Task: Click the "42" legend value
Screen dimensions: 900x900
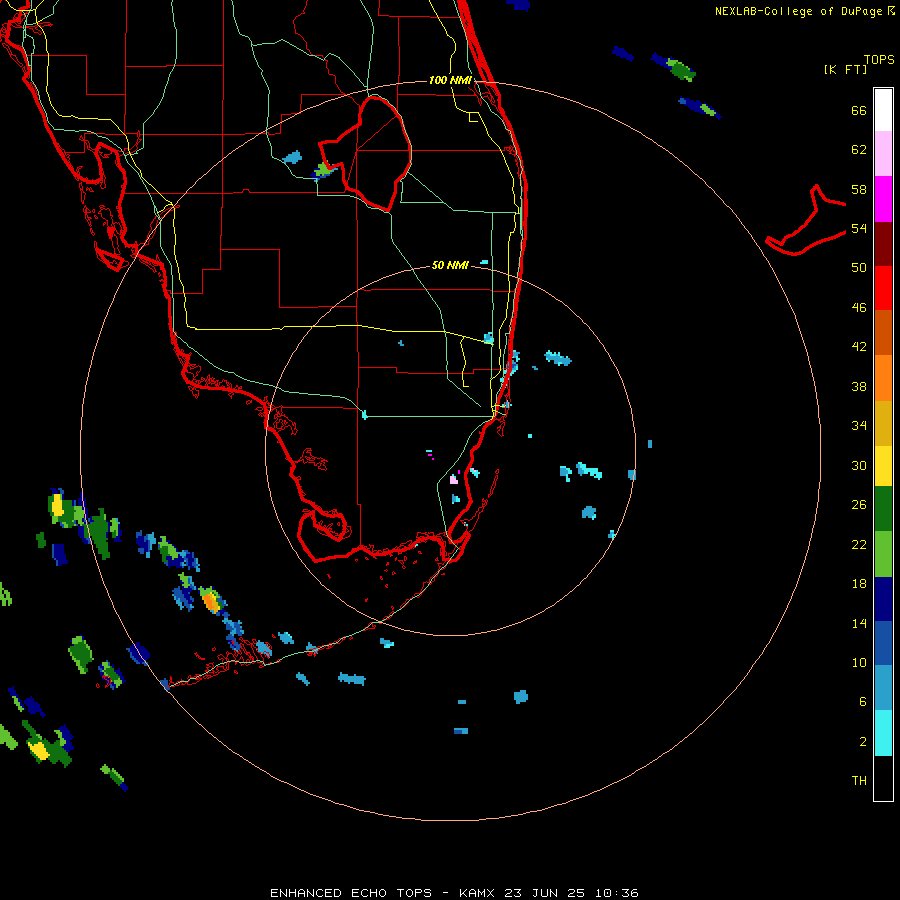Action: click(859, 347)
